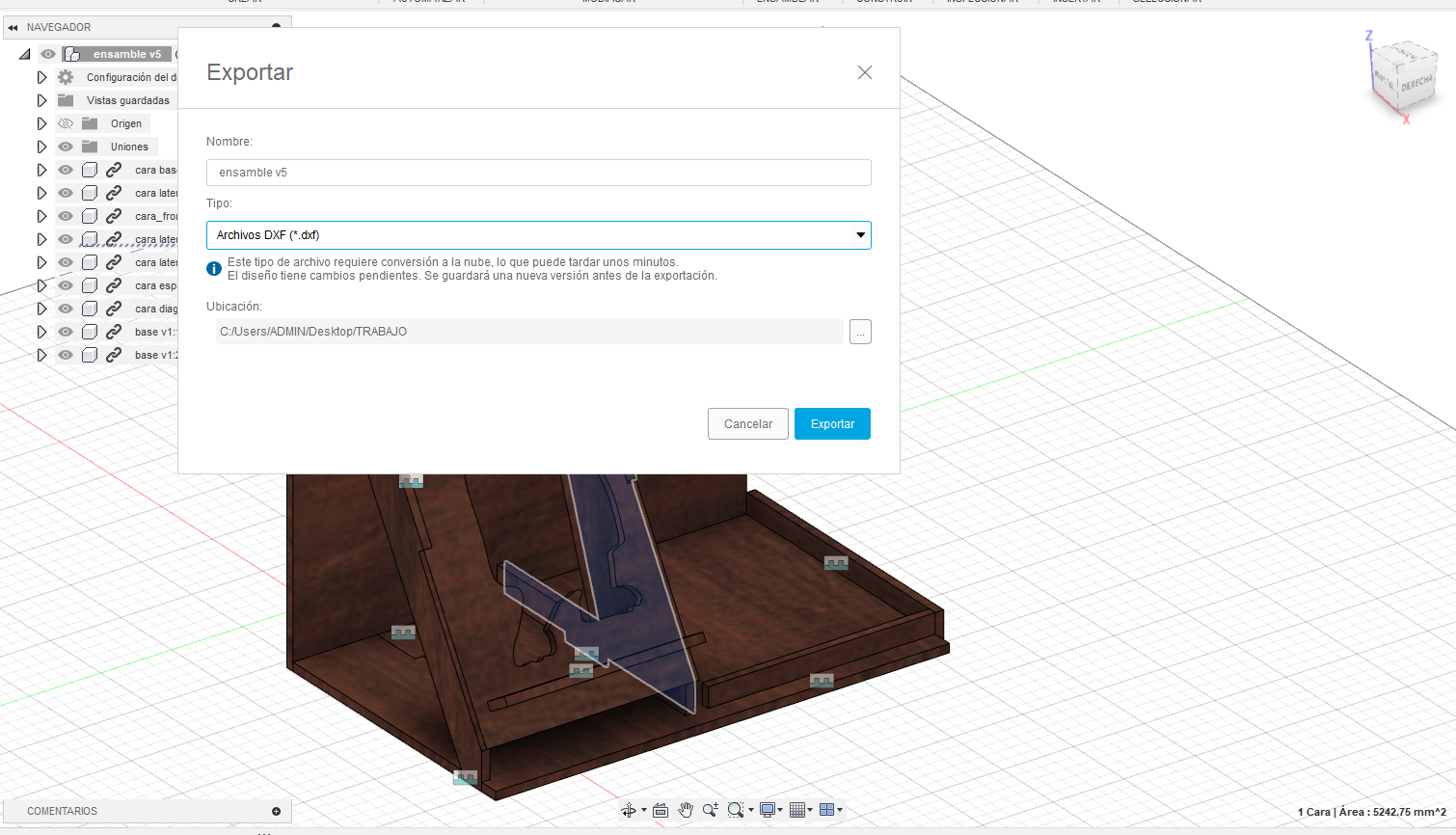The height and width of the screenshot is (835, 1456).
Task: Collapse the NAVEGADOR panel with double-arrow icon
Action: 13,27
